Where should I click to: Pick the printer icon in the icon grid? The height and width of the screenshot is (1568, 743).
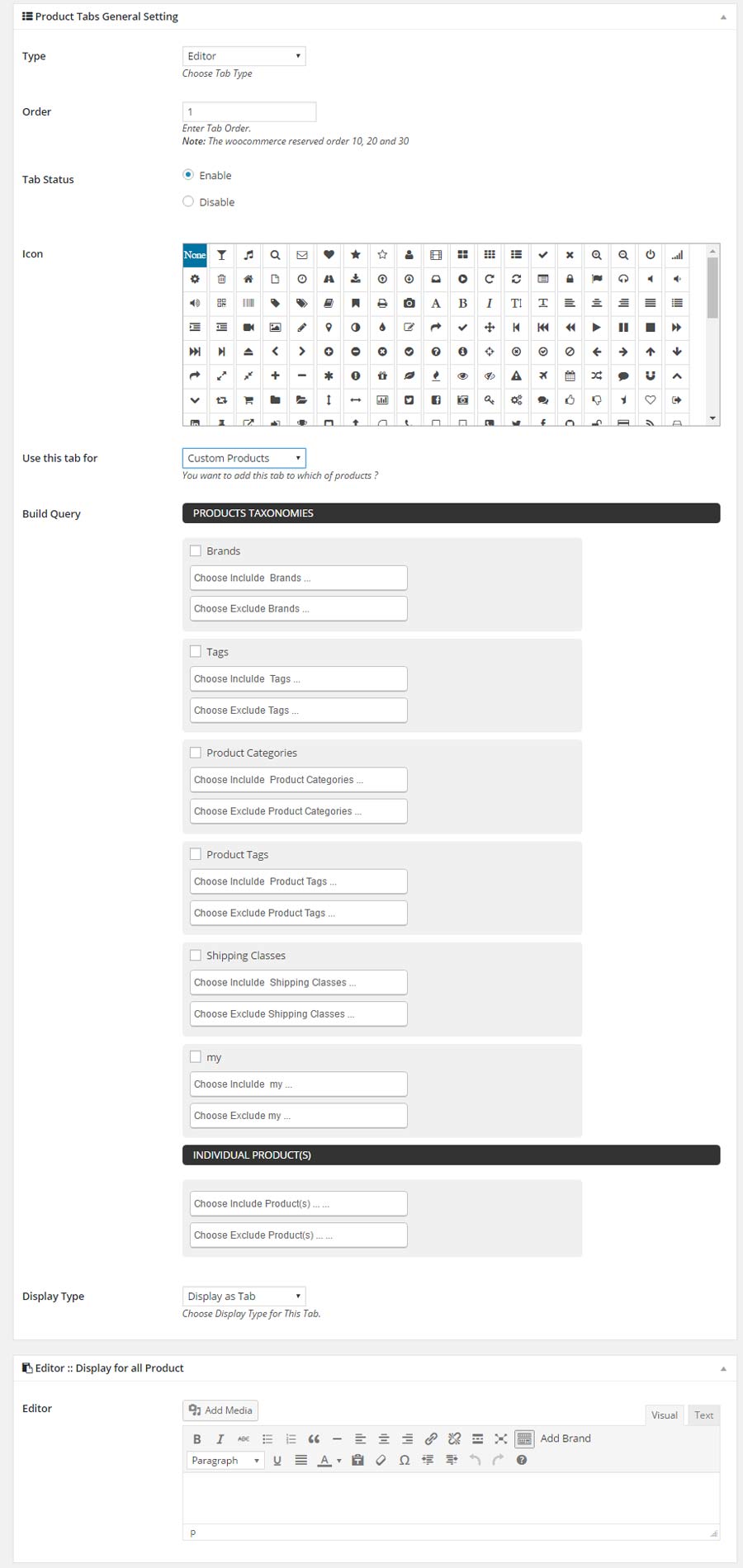pos(382,303)
